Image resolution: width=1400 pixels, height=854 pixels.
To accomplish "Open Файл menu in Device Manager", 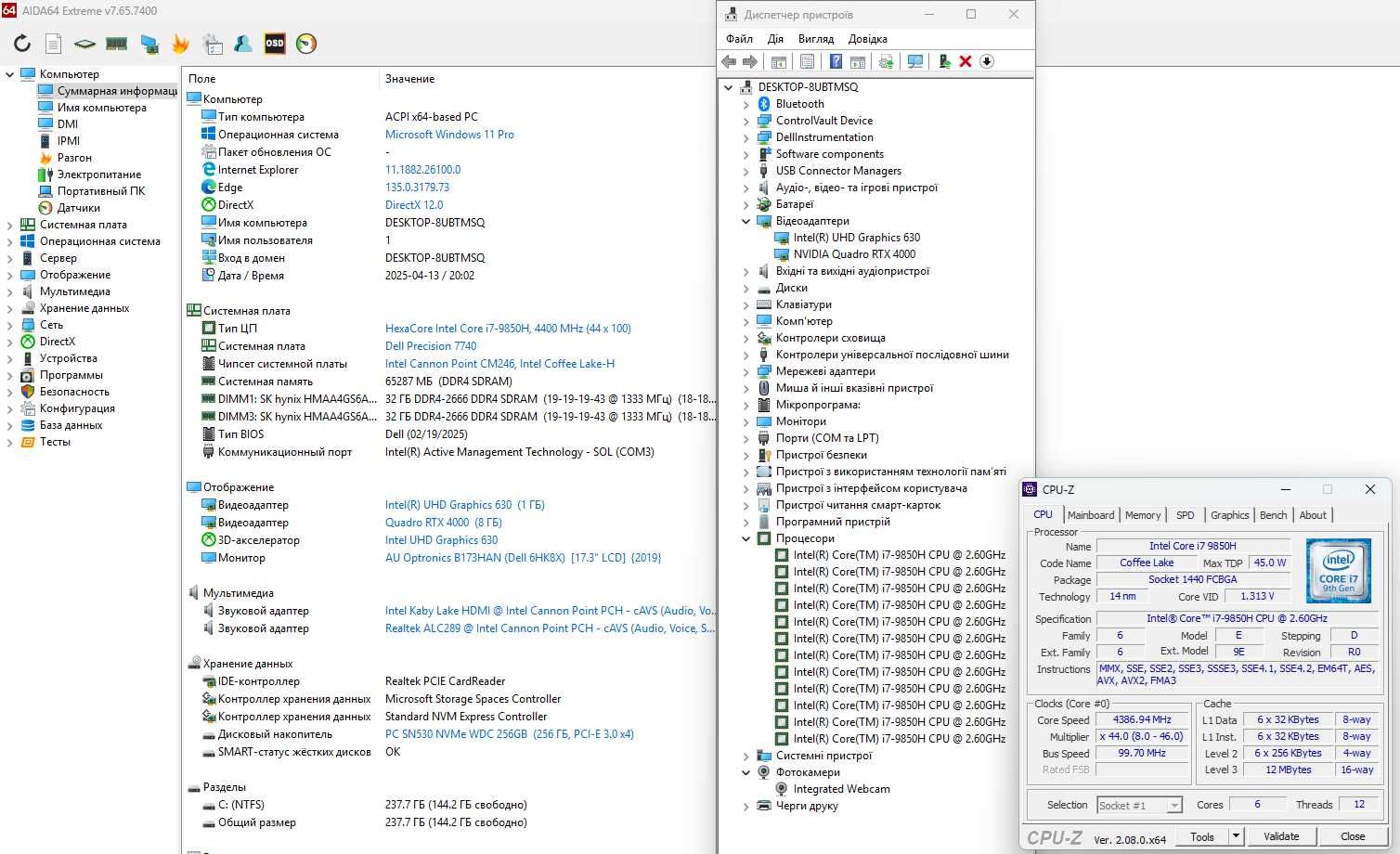I will (739, 39).
